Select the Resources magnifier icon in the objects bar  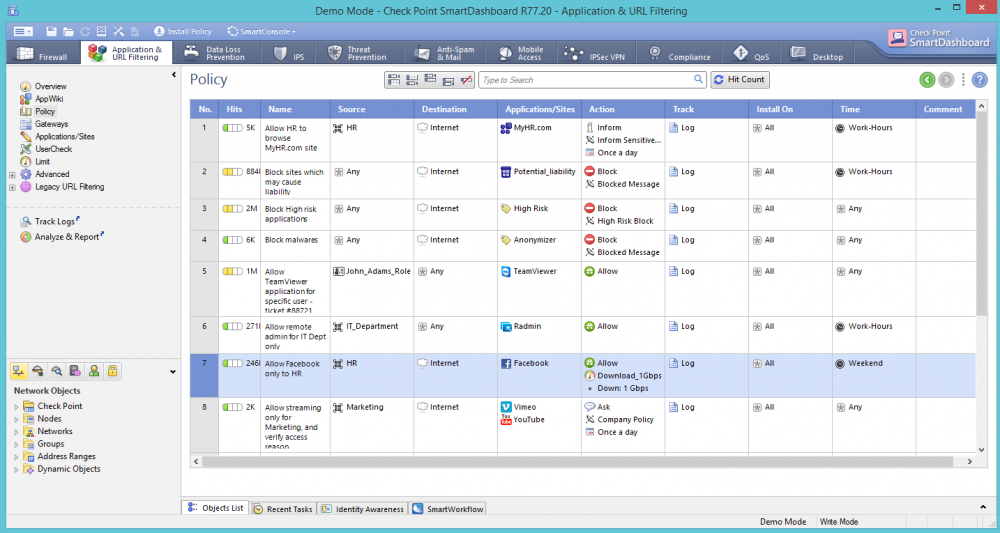(x=56, y=371)
